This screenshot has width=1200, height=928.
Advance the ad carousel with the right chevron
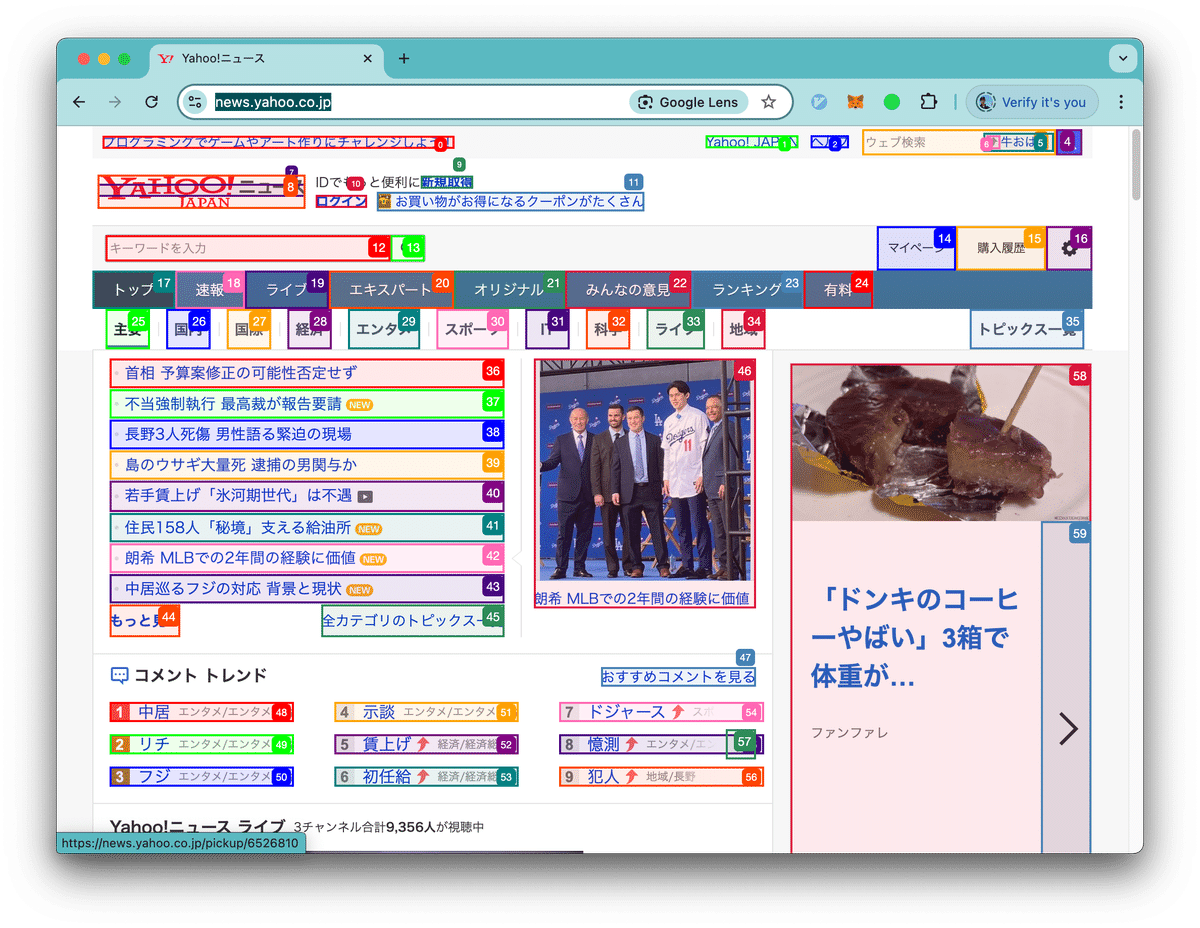click(1067, 729)
